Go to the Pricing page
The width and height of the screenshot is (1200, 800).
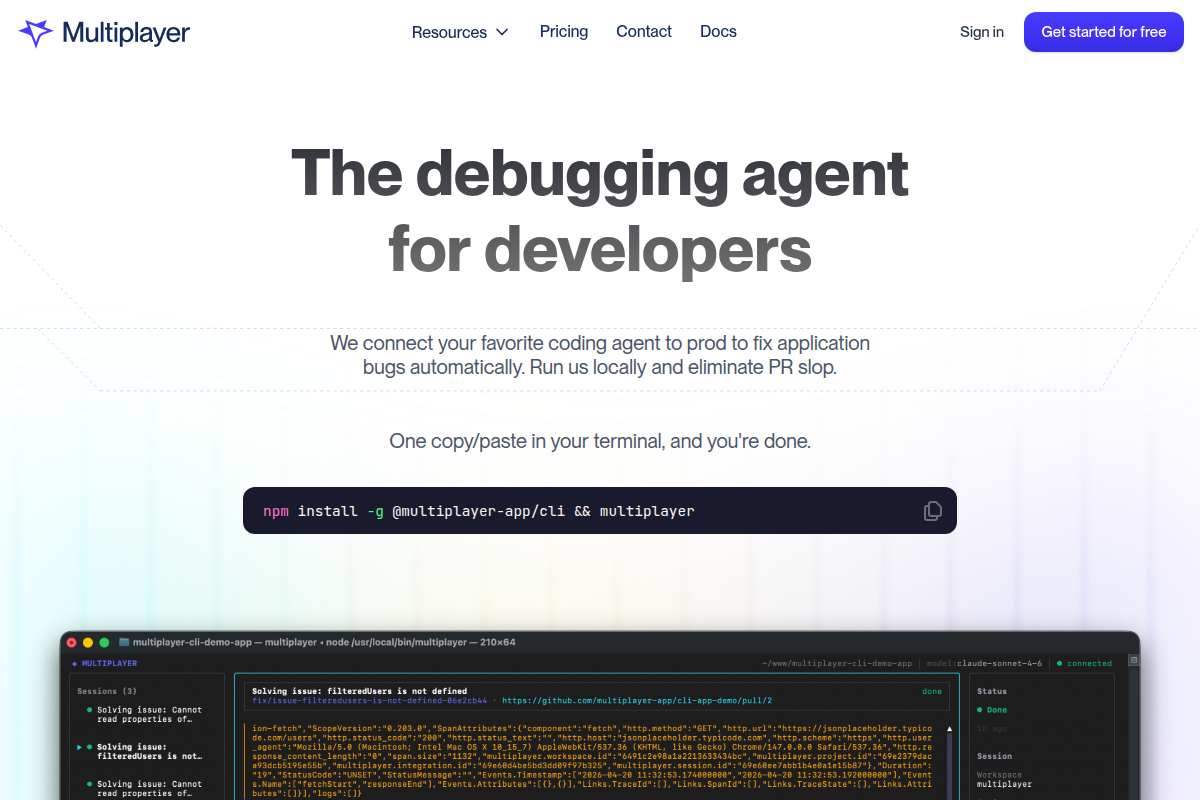(x=564, y=32)
